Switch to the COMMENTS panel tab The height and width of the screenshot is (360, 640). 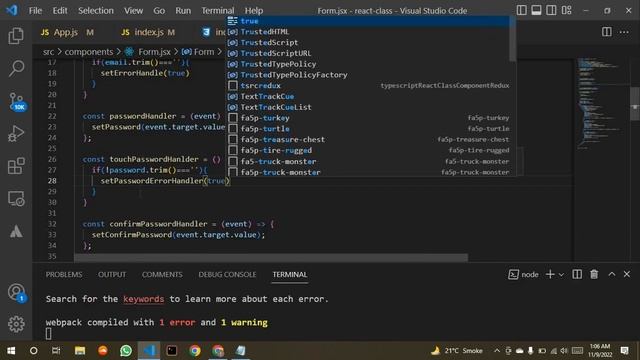pos(162,275)
